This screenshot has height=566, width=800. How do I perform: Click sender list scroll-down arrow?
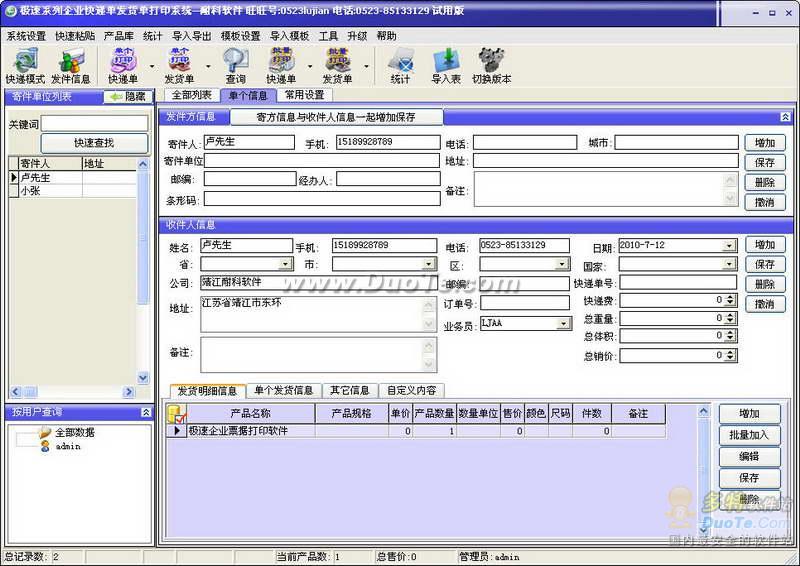click(143, 378)
